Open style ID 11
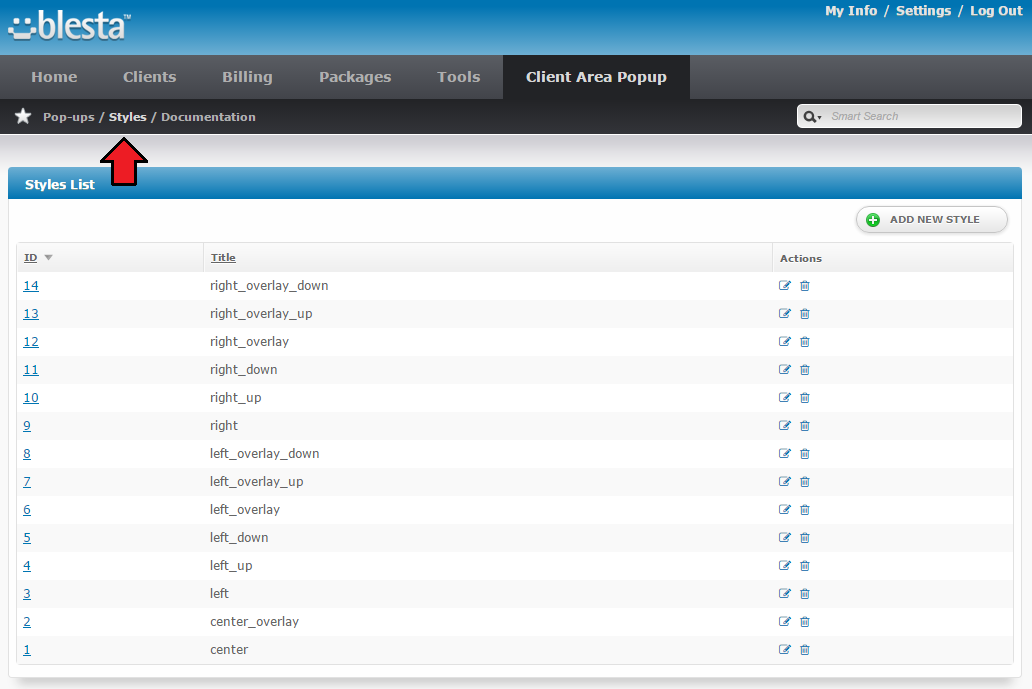This screenshot has width=1032, height=689. coord(31,369)
